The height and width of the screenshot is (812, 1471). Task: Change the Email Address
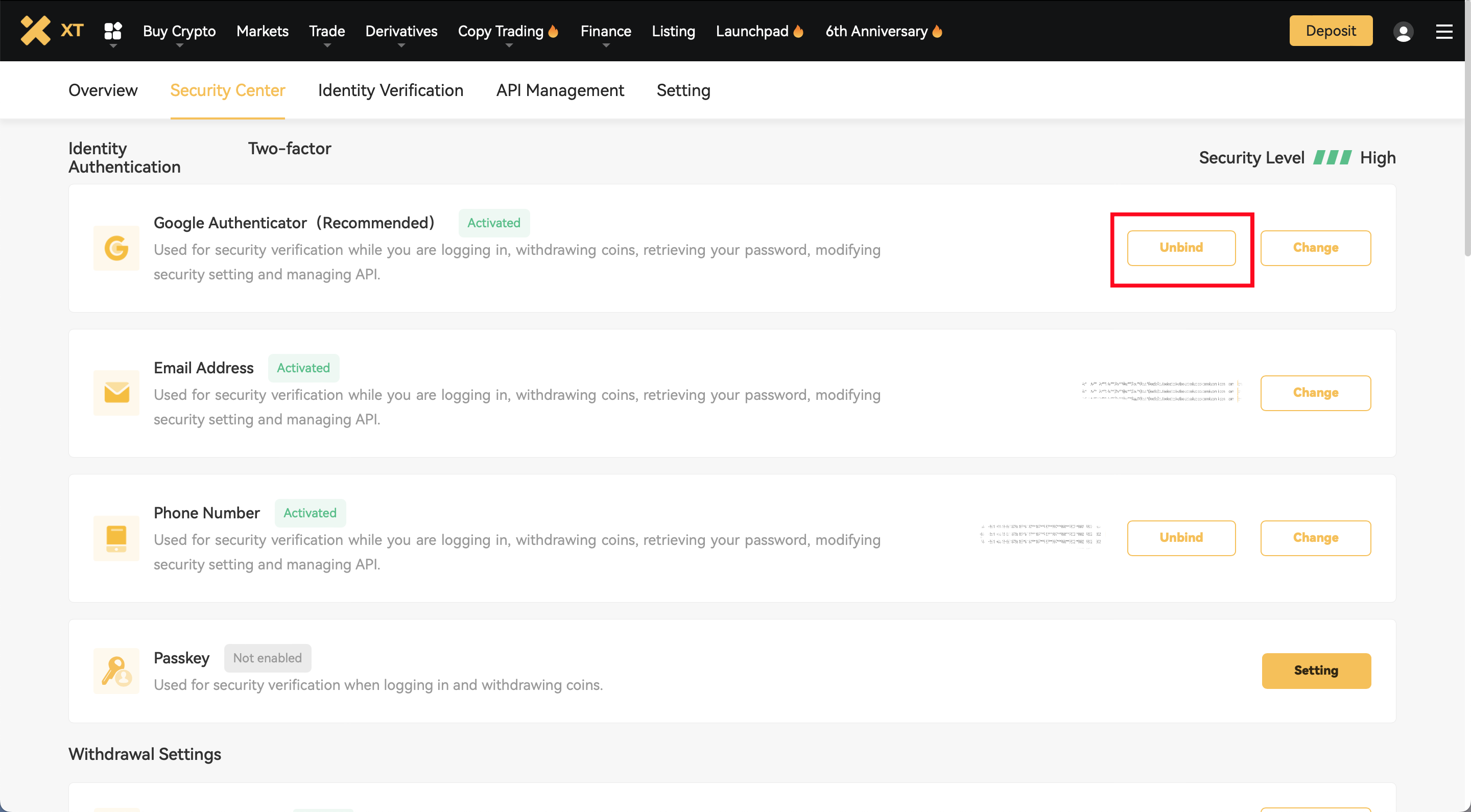pos(1315,393)
